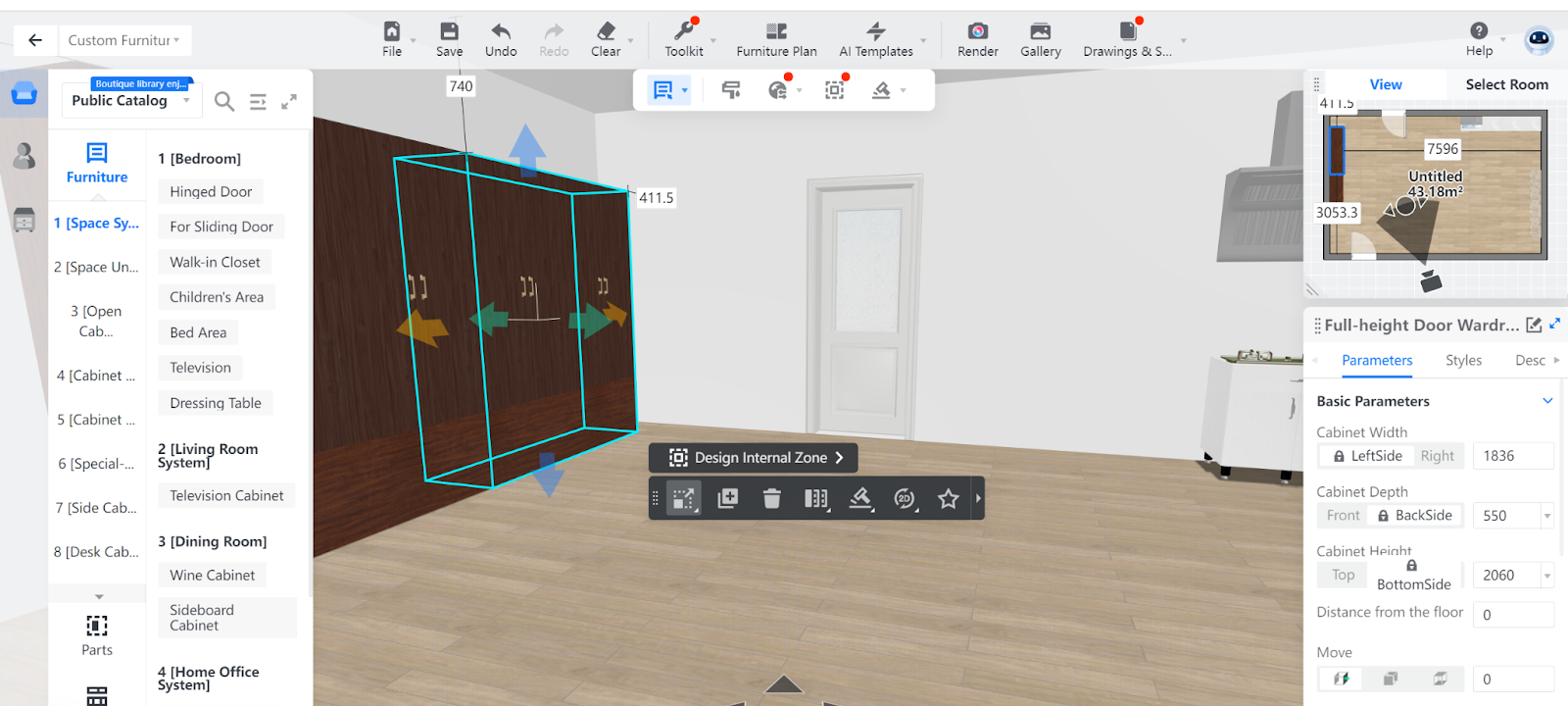Click the Design Internal Zone button

click(x=754, y=458)
